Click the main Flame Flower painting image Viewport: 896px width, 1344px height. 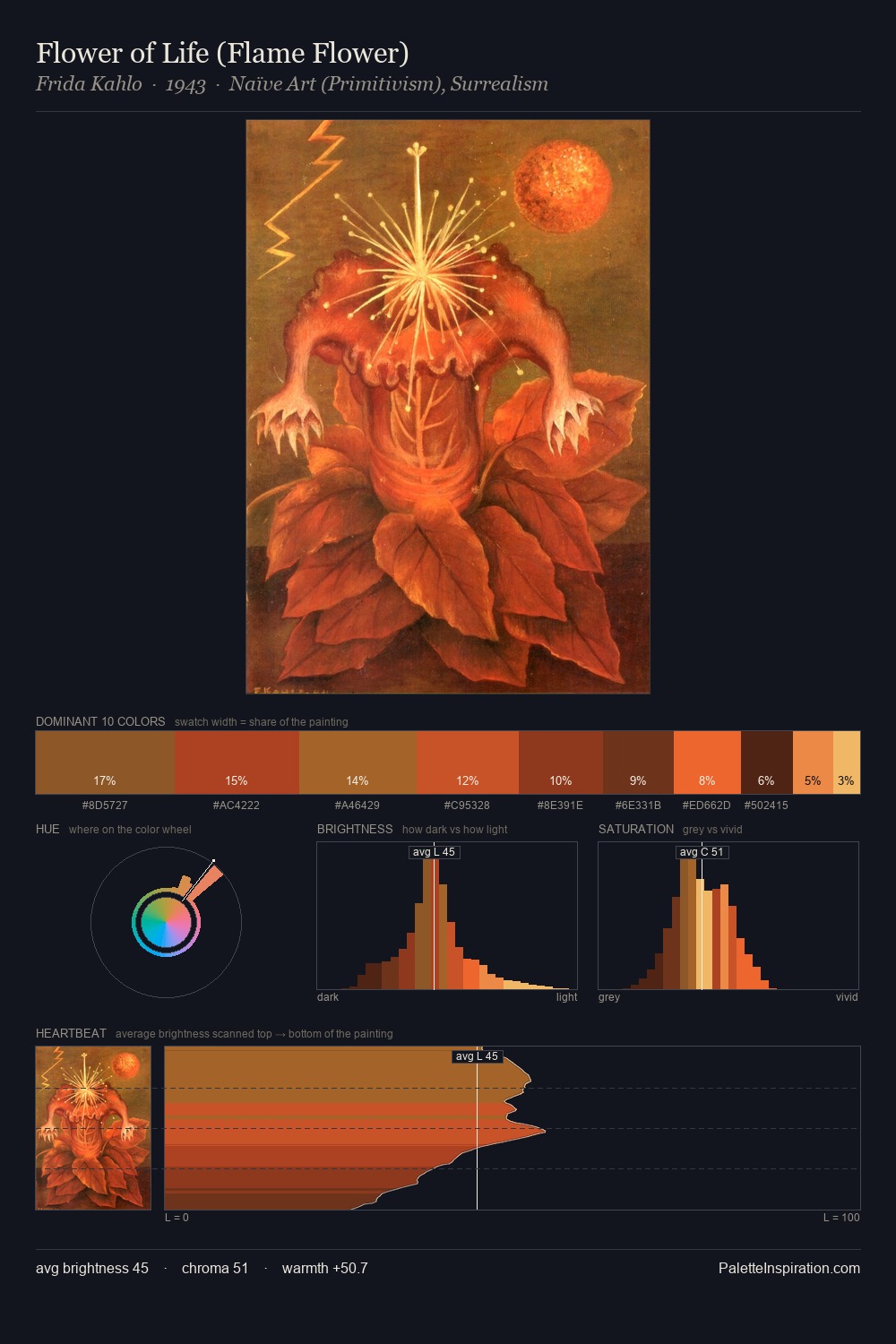(448, 407)
